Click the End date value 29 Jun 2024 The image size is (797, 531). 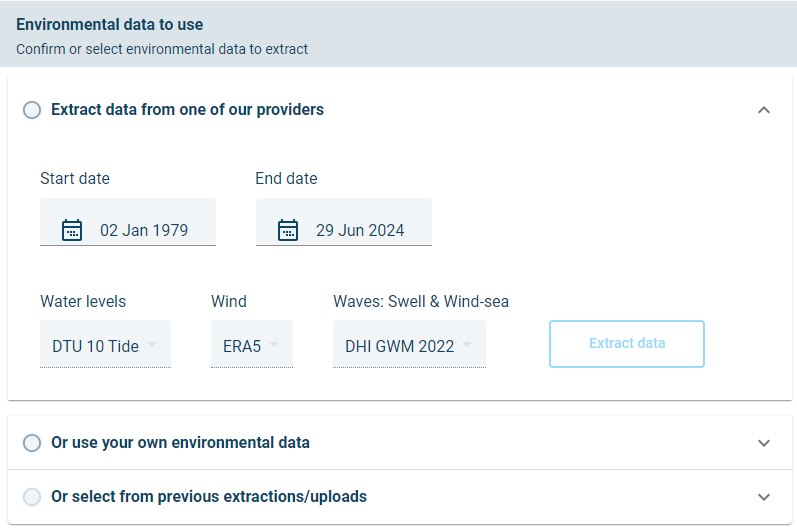360,230
